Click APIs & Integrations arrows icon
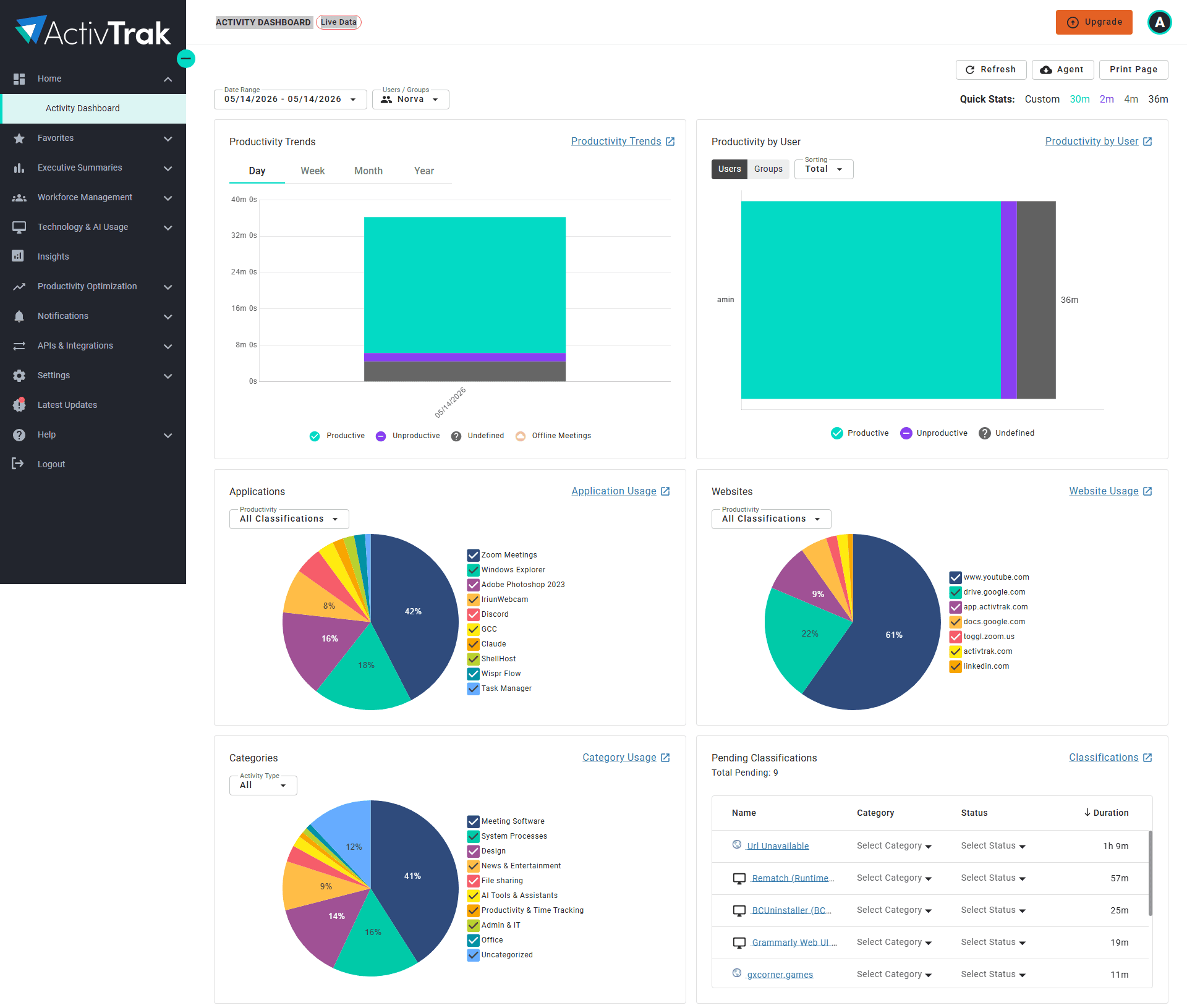The width and height of the screenshot is (1187, 1008). tap(19, 345)
